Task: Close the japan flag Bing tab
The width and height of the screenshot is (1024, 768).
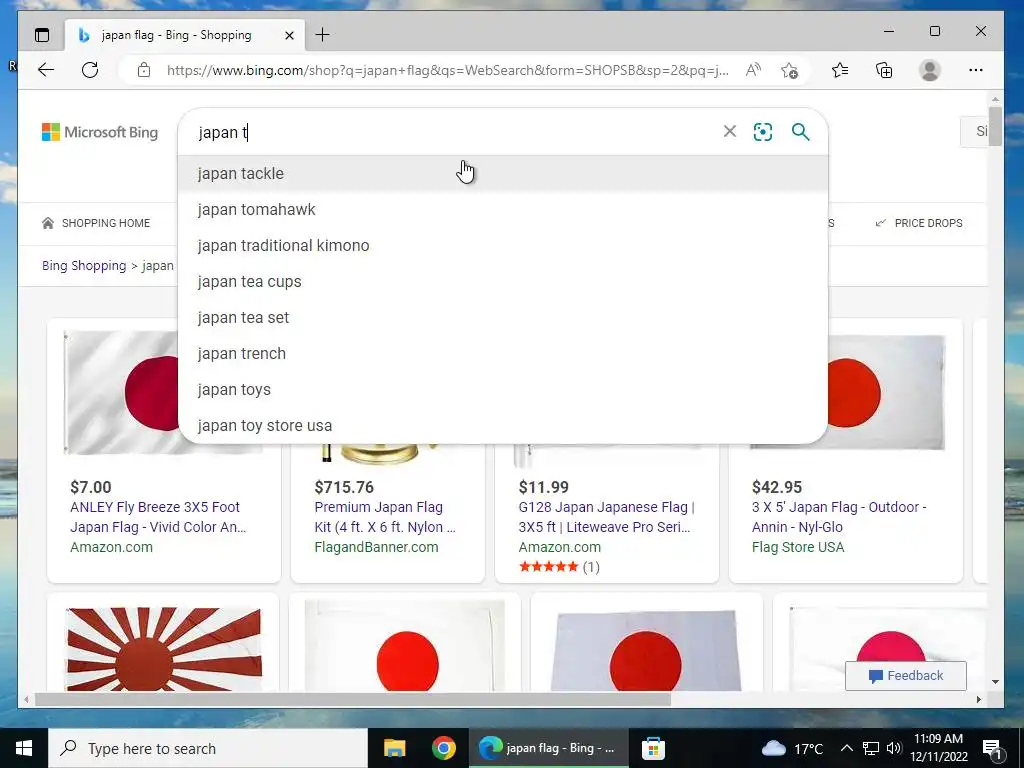Action: point(289,35)
